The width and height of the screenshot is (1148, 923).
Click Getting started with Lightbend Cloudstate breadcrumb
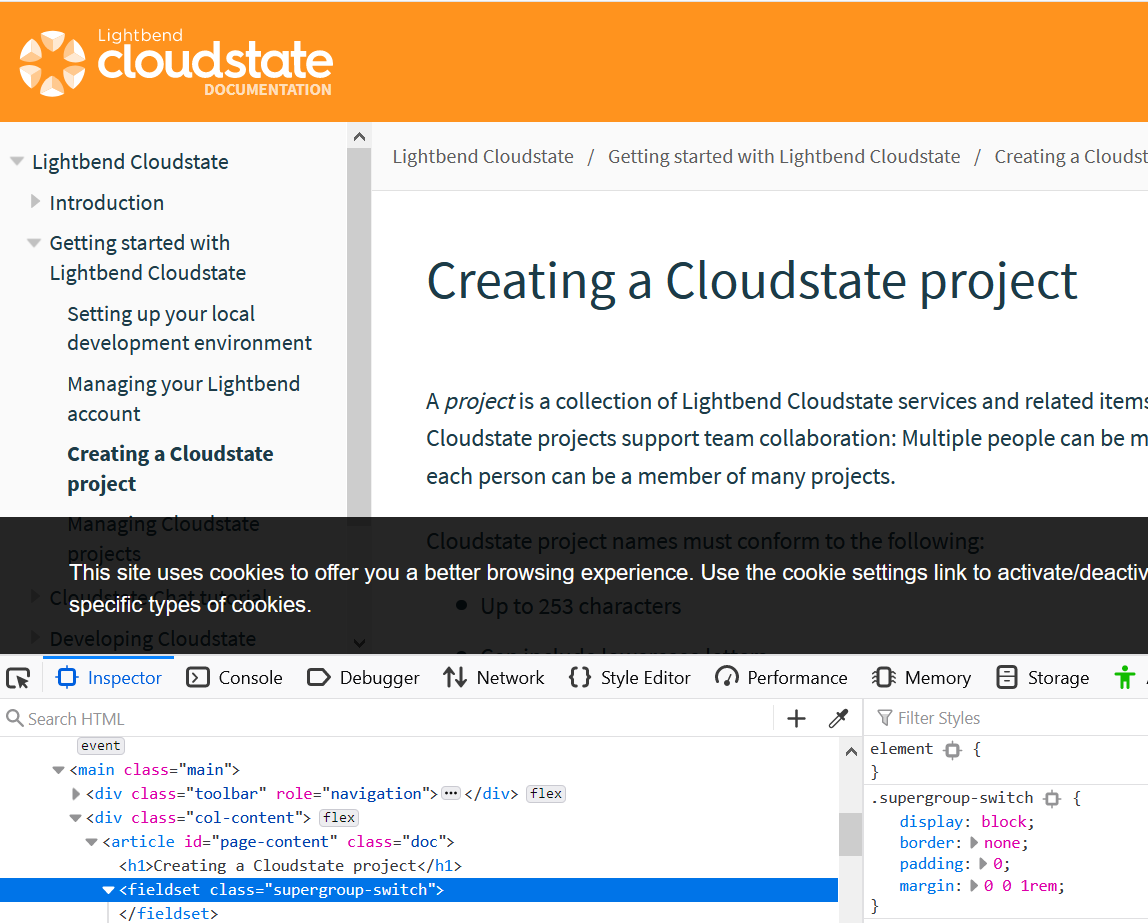[x=784, y=157]
